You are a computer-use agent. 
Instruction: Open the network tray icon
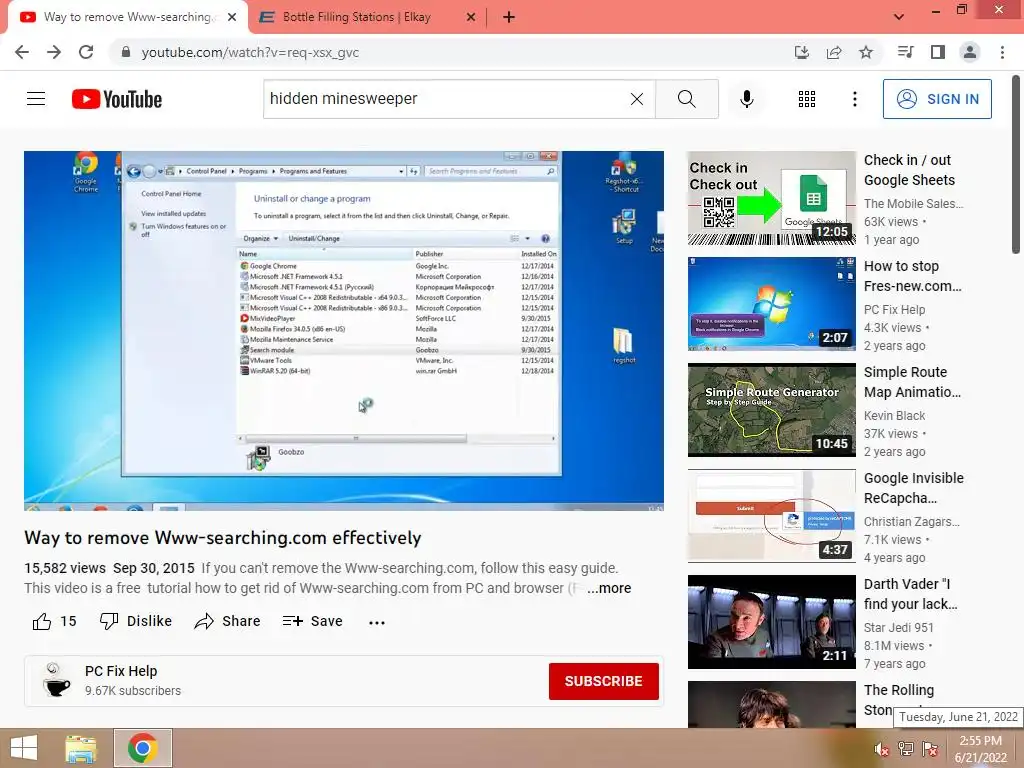point(906,749)
